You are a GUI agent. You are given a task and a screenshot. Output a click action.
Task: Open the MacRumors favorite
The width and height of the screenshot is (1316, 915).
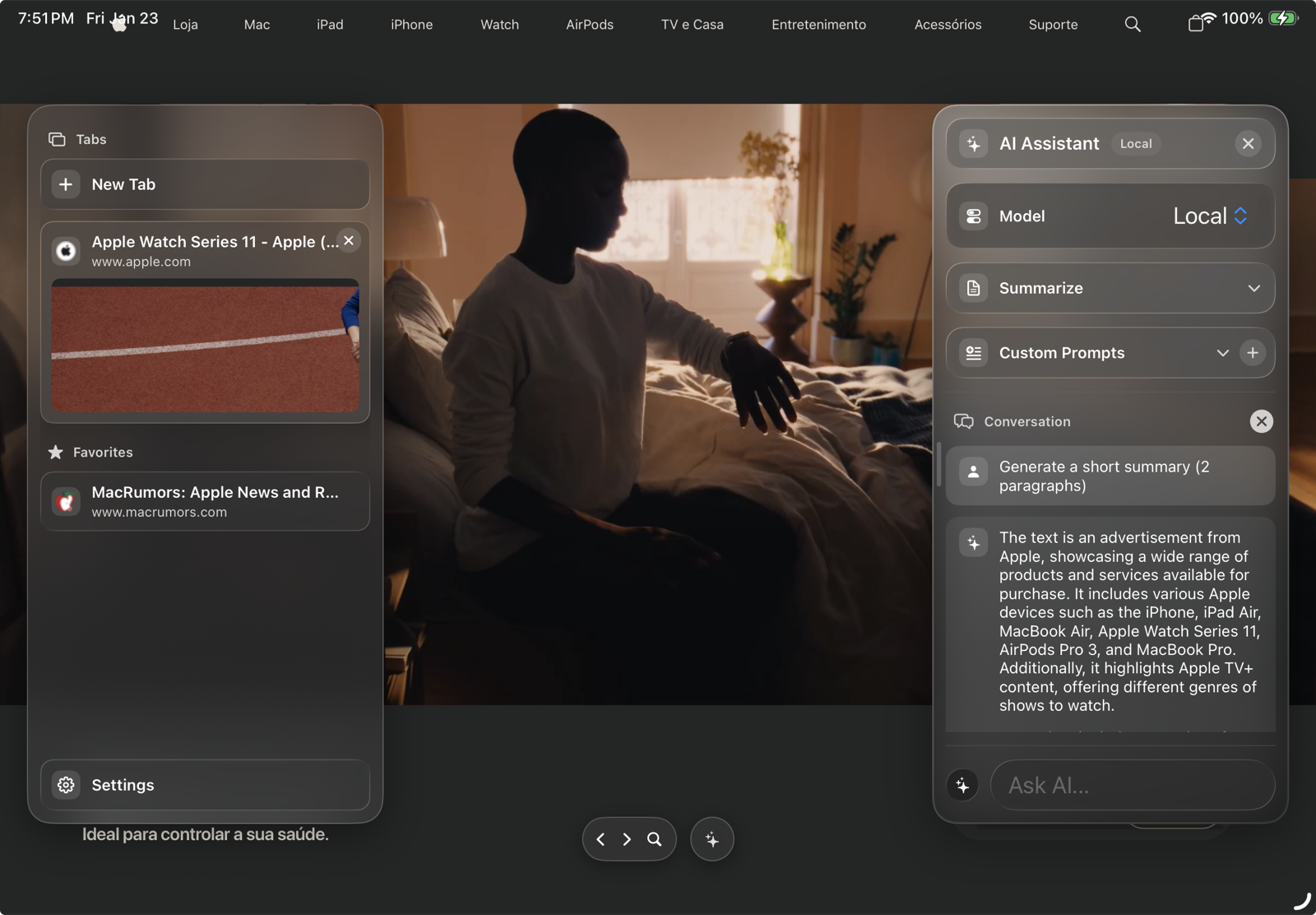click(x=206, y=501)
